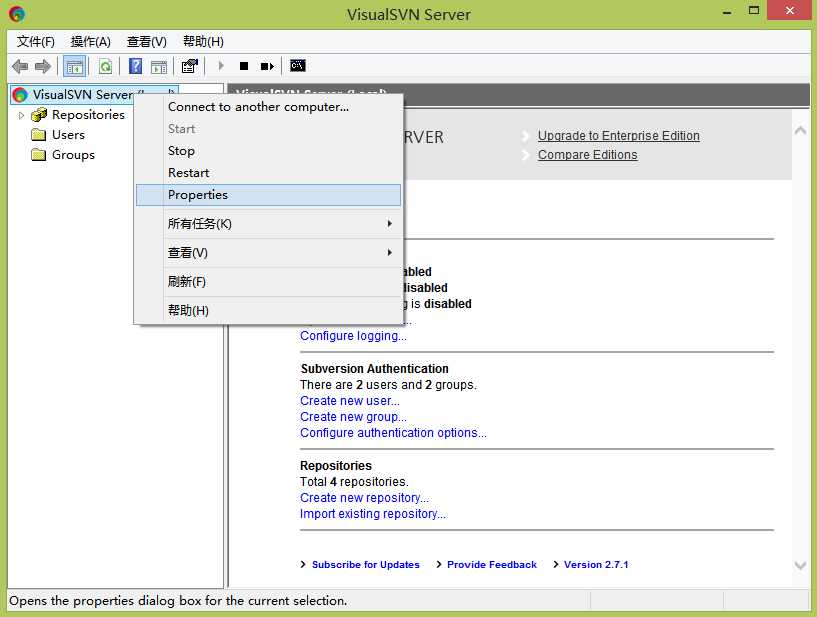Viewport: 817px width, 617px height.
Task: Choose Restart in the context menu
Action: pos(268,172)
